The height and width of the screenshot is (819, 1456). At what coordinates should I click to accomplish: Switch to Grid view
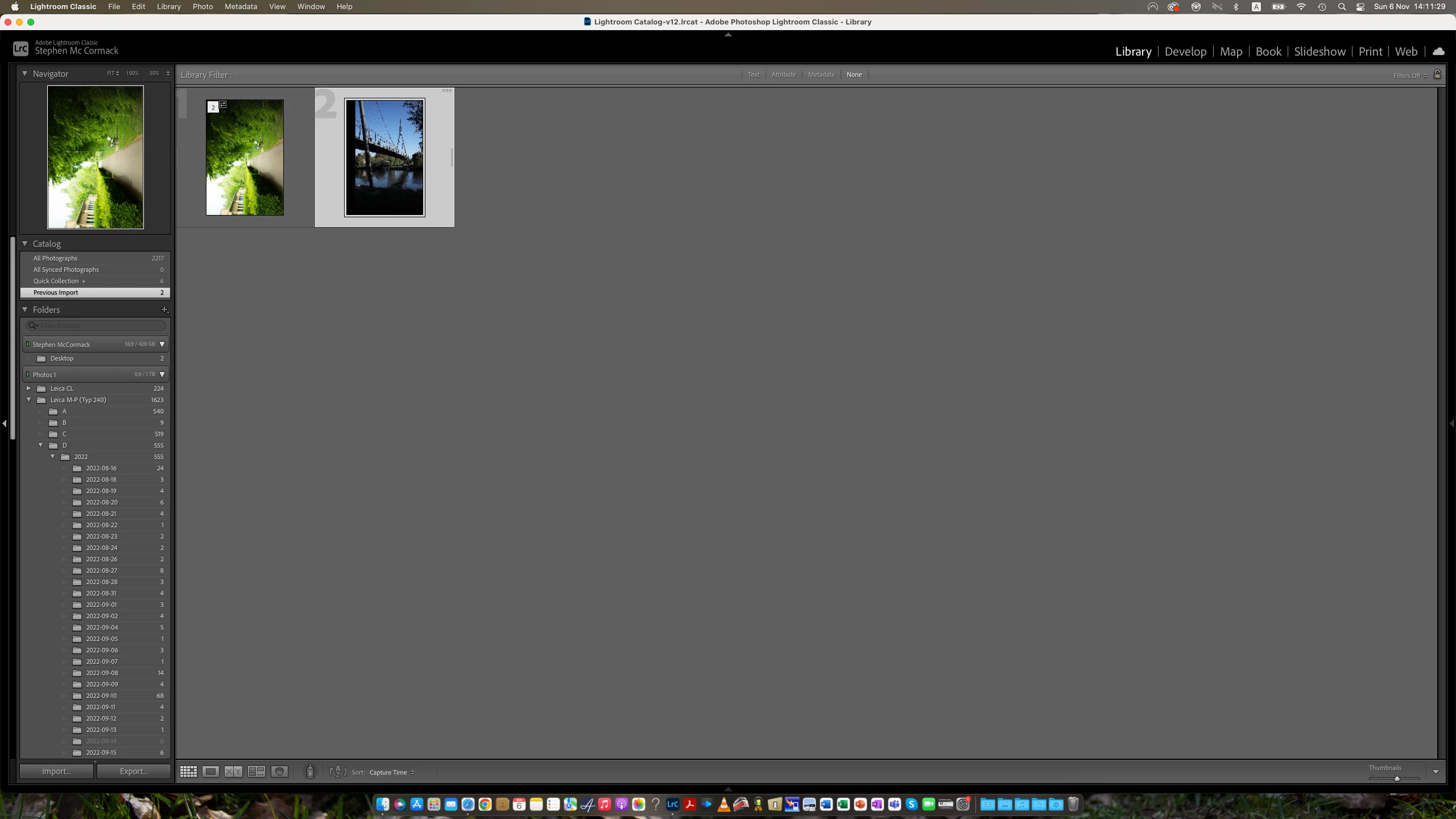[x=188, y=772]
